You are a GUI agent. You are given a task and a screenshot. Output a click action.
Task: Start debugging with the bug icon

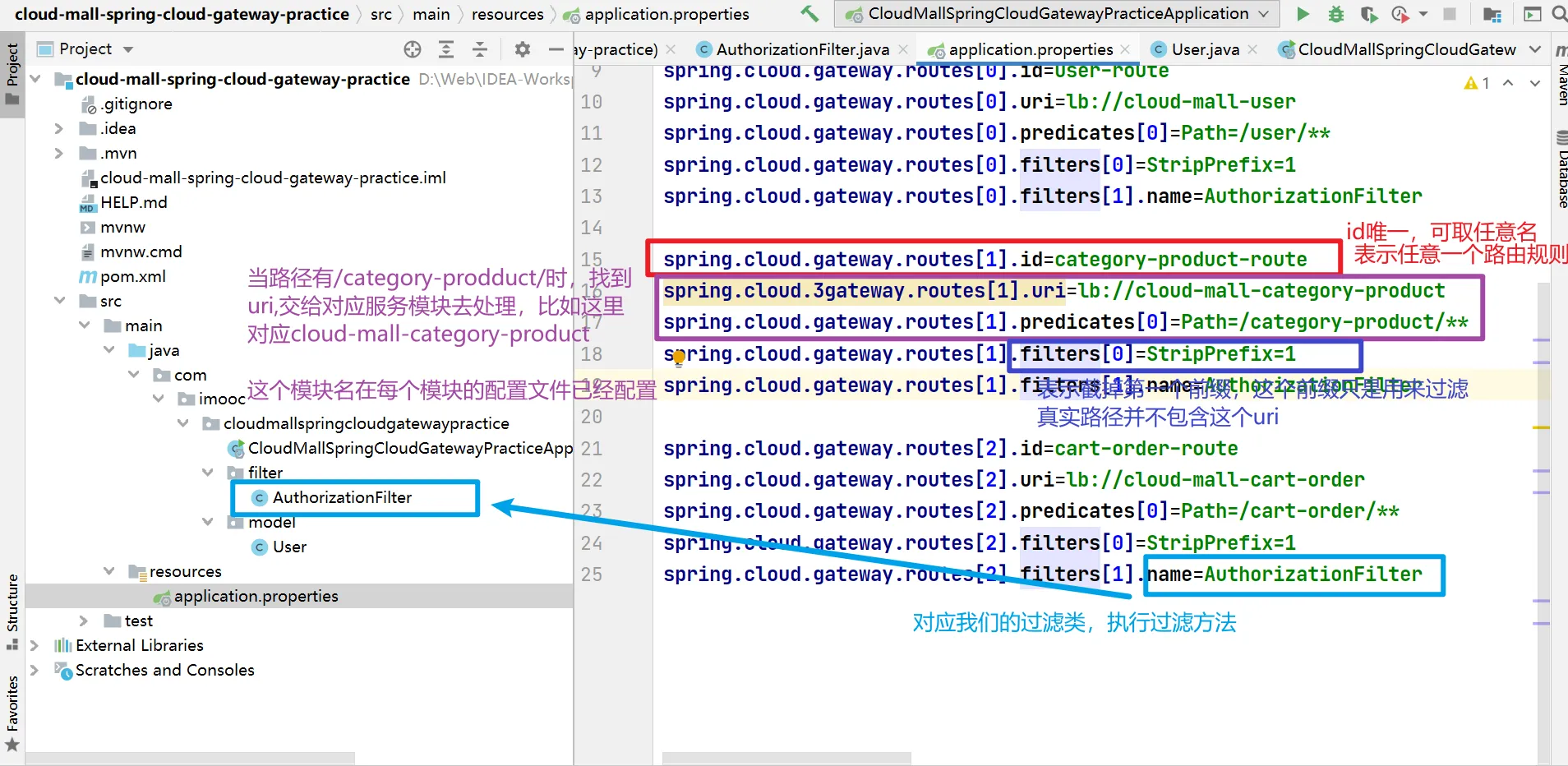[1336, 14]
